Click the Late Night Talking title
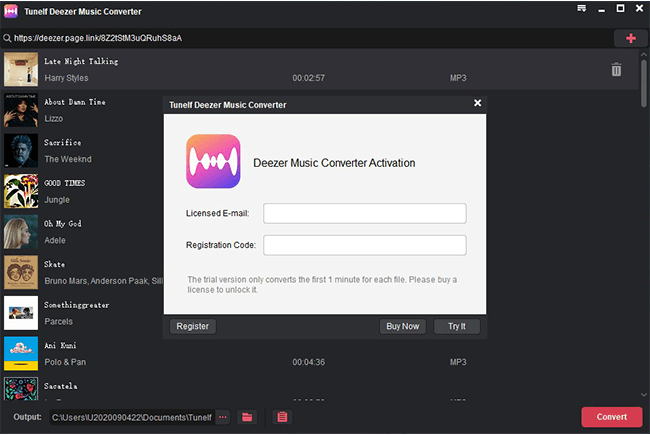The image size is (650, 435). 81,61
